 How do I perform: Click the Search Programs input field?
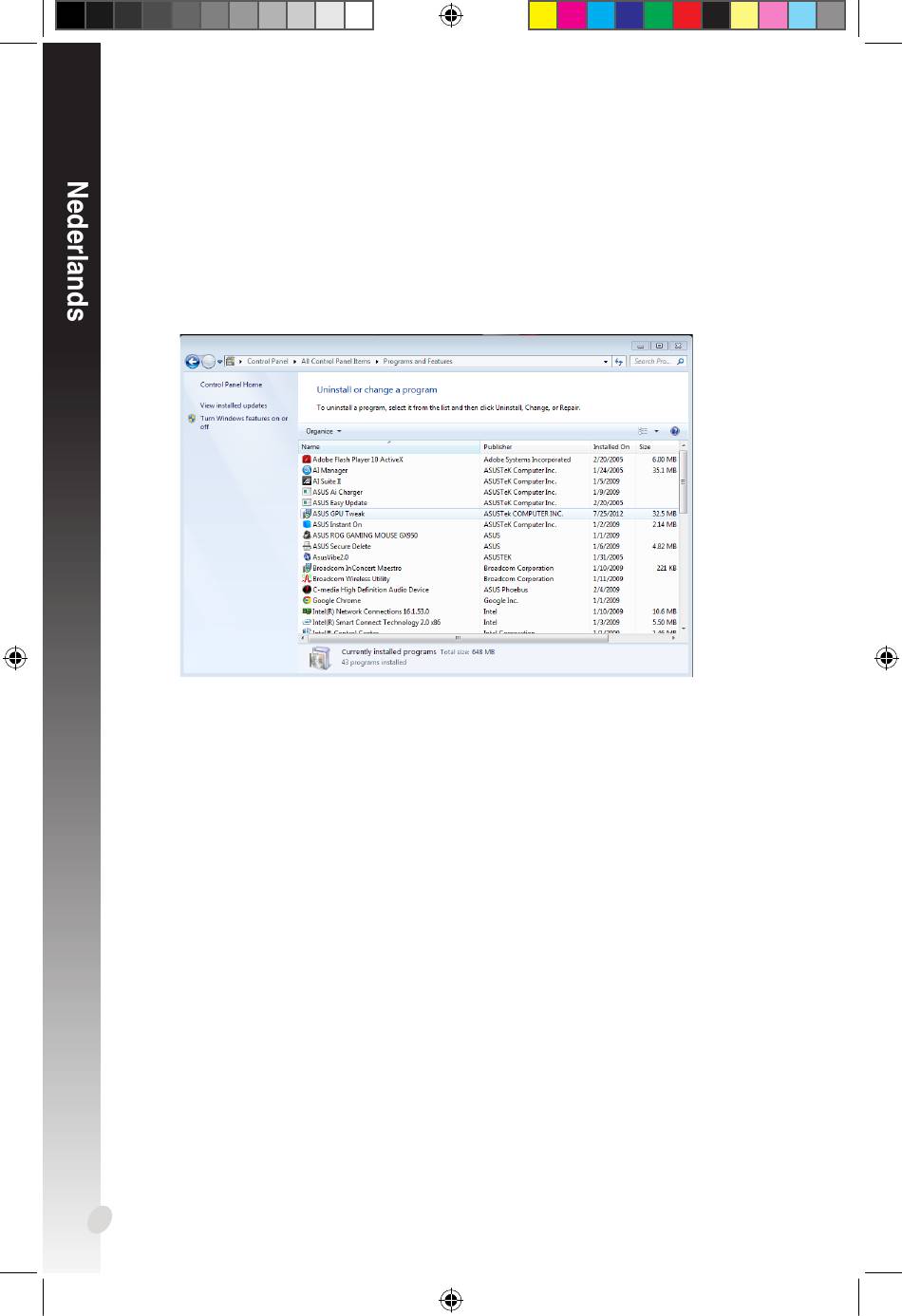pyautogui.click(x=658, y=362)
